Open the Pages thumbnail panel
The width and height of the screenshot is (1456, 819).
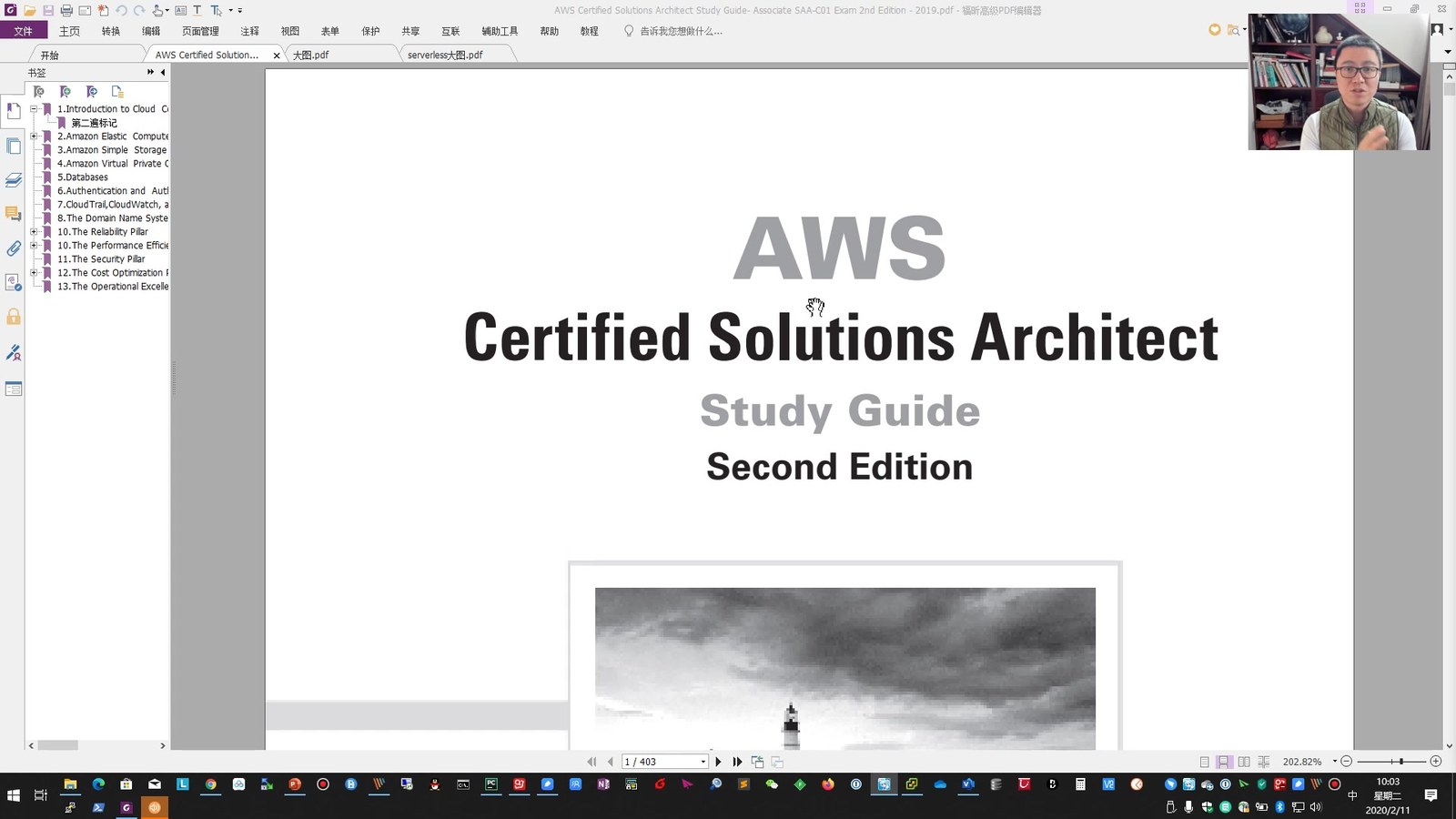click(x=14, y=146)
